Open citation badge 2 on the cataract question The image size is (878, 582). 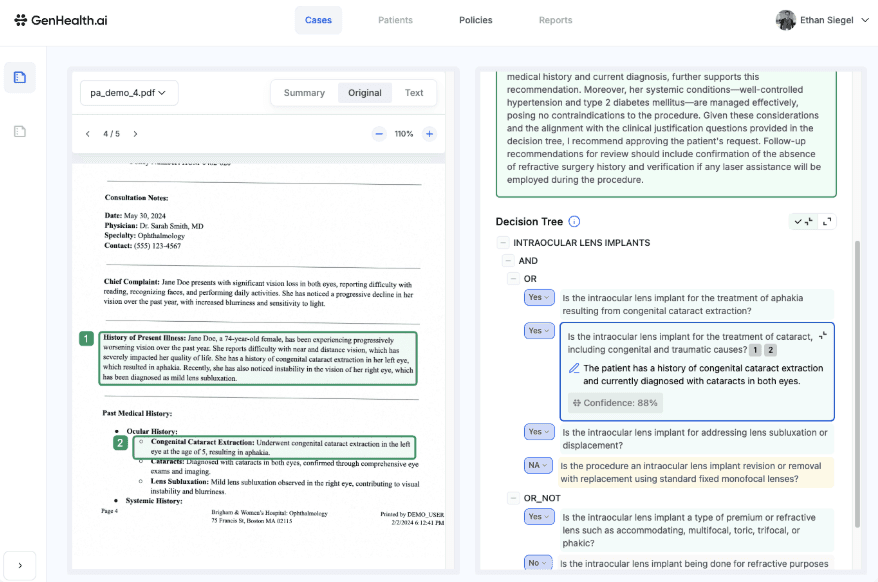coord(770,350)
